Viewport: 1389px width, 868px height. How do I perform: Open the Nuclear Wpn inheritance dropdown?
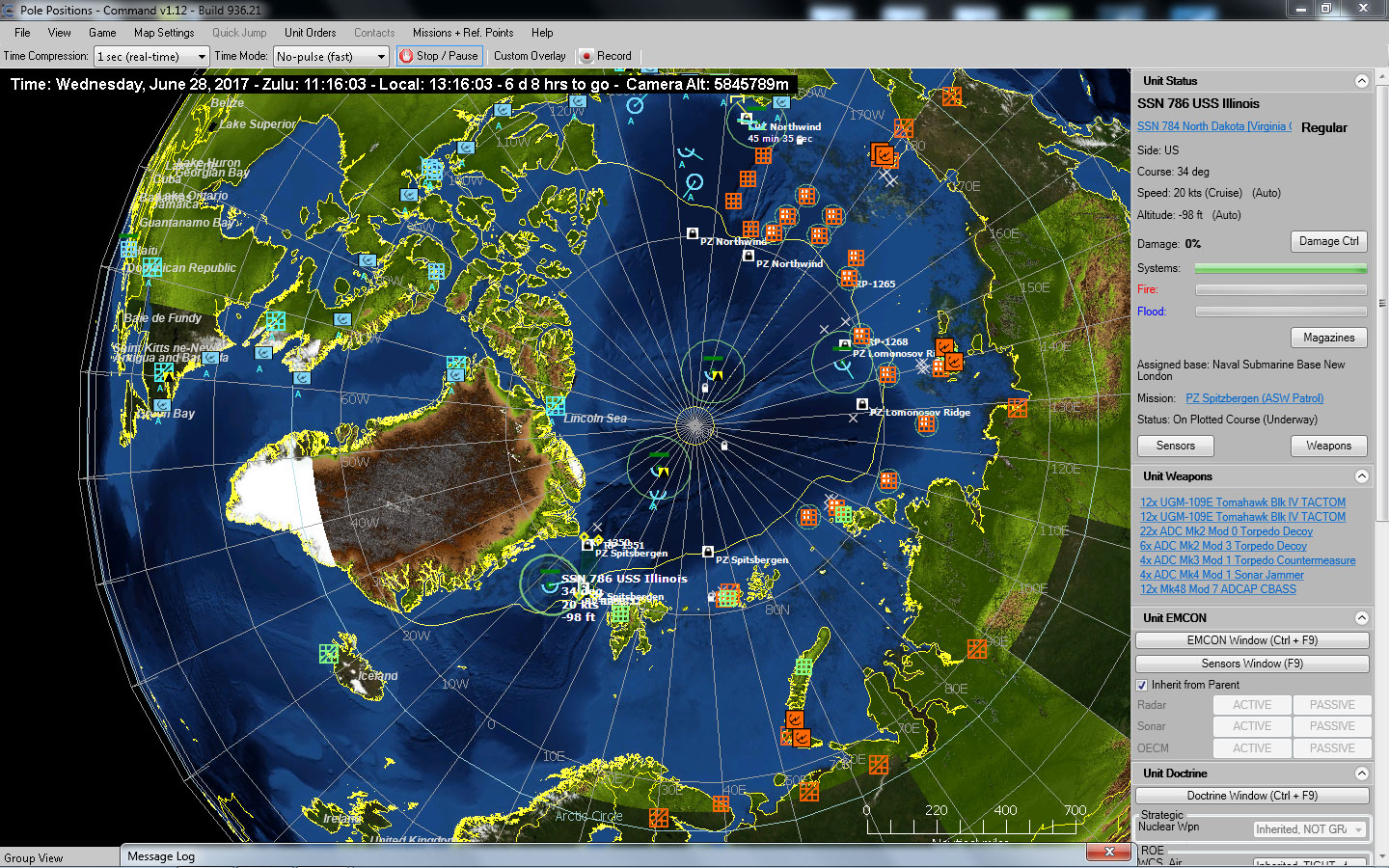[1310, 828]
